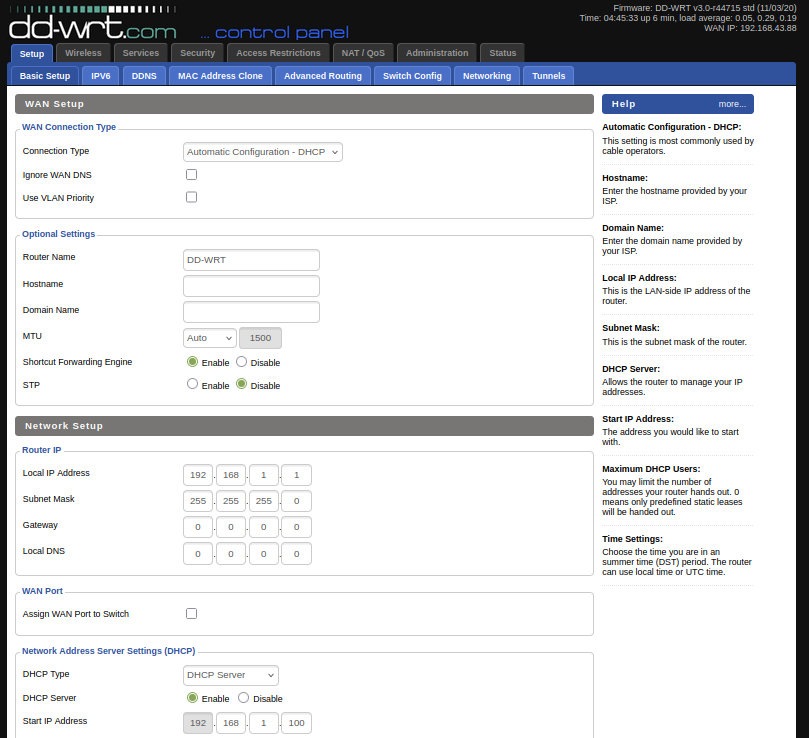Open Advanced Routing subtab

(323, 76)
